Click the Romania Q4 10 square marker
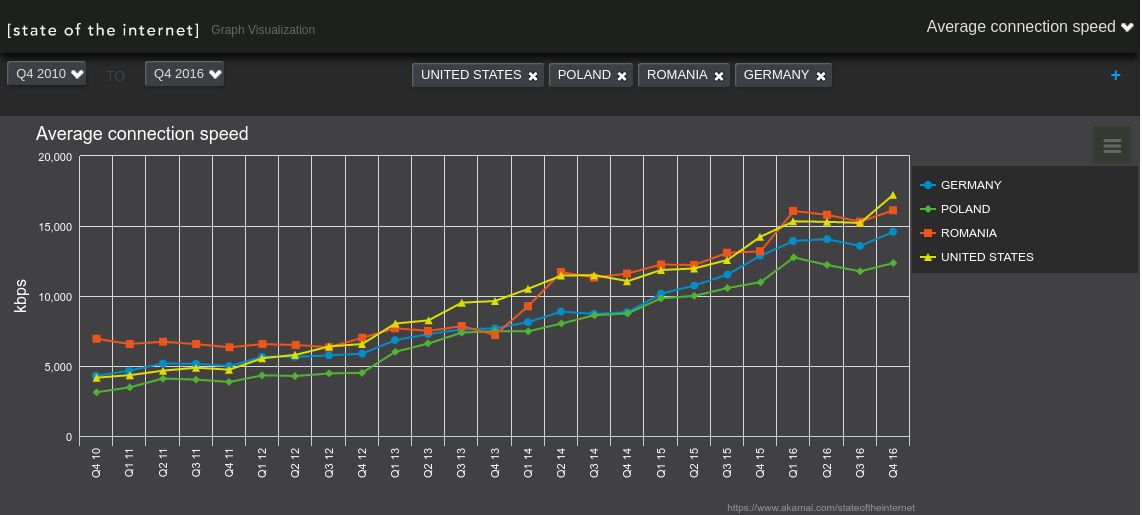 (96, 339)
